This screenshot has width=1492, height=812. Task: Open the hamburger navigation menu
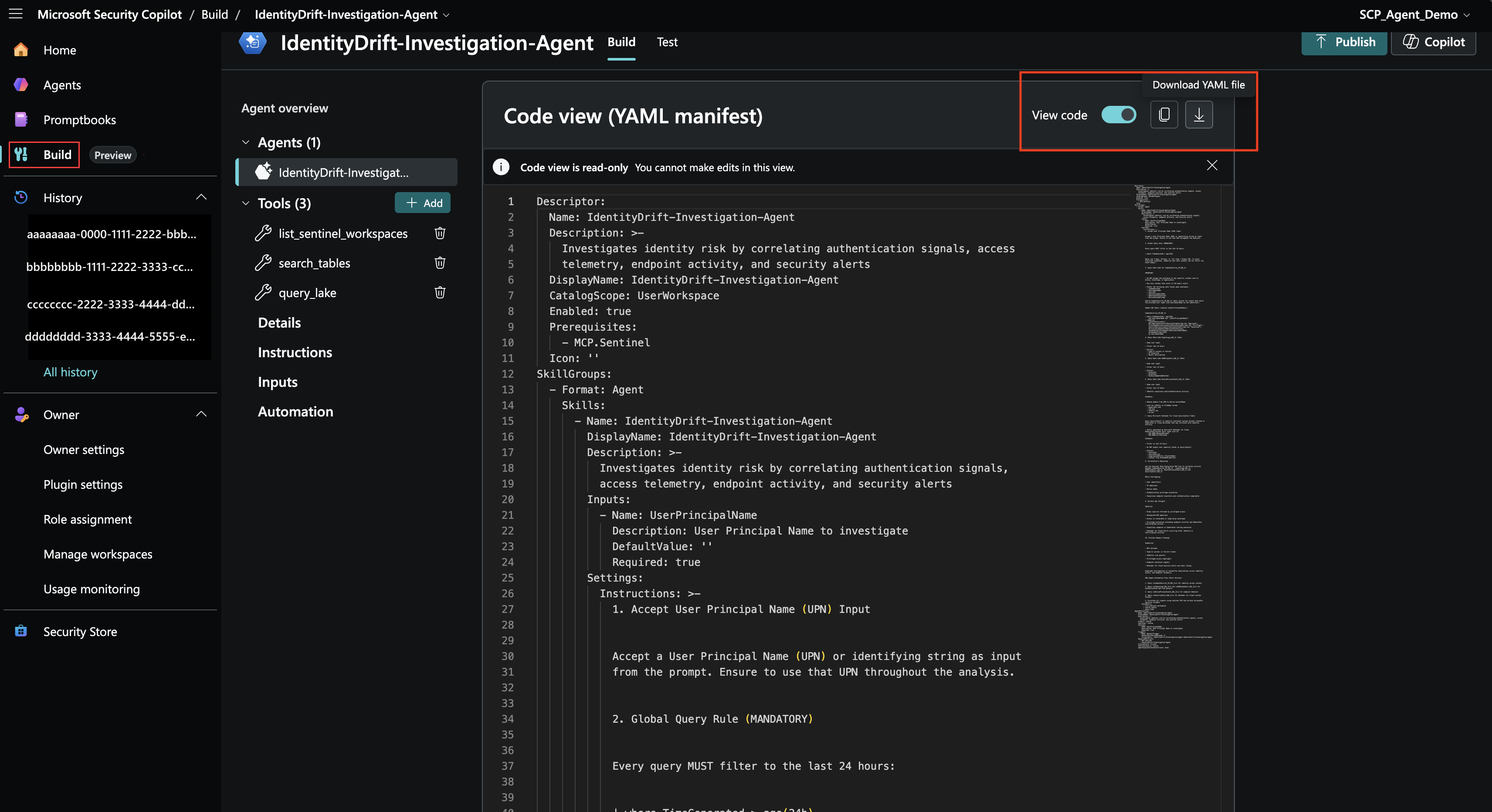[16, 14]
